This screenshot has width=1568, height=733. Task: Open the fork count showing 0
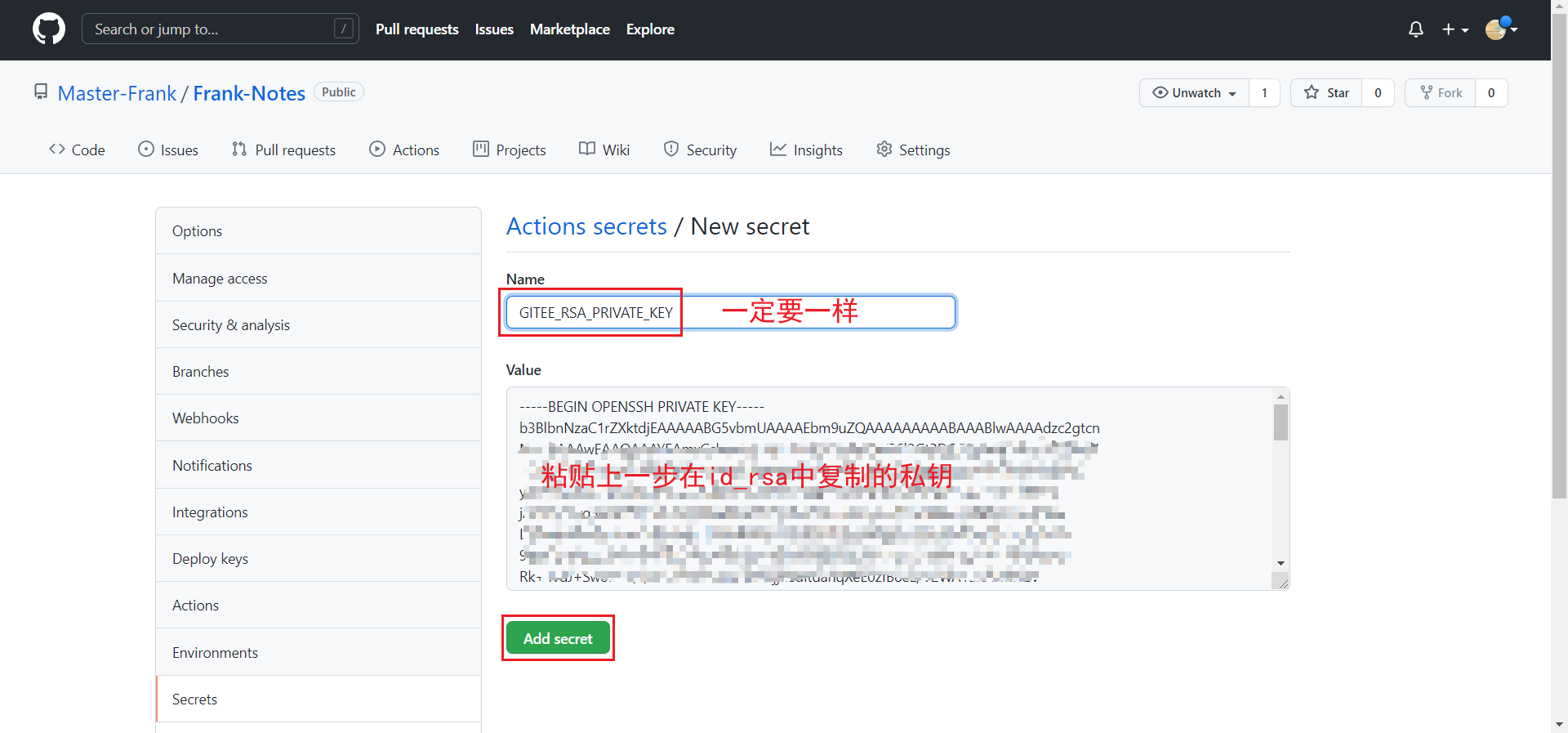click(x=1491, y=92)
